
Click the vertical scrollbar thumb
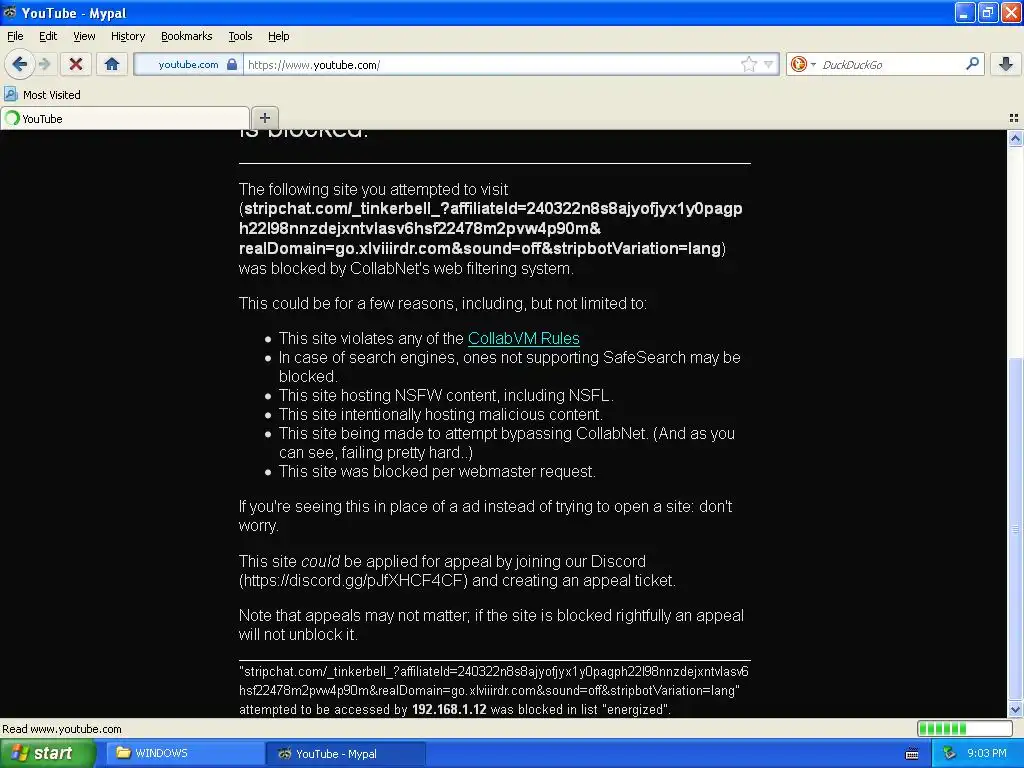click(x=1015, y=530)
